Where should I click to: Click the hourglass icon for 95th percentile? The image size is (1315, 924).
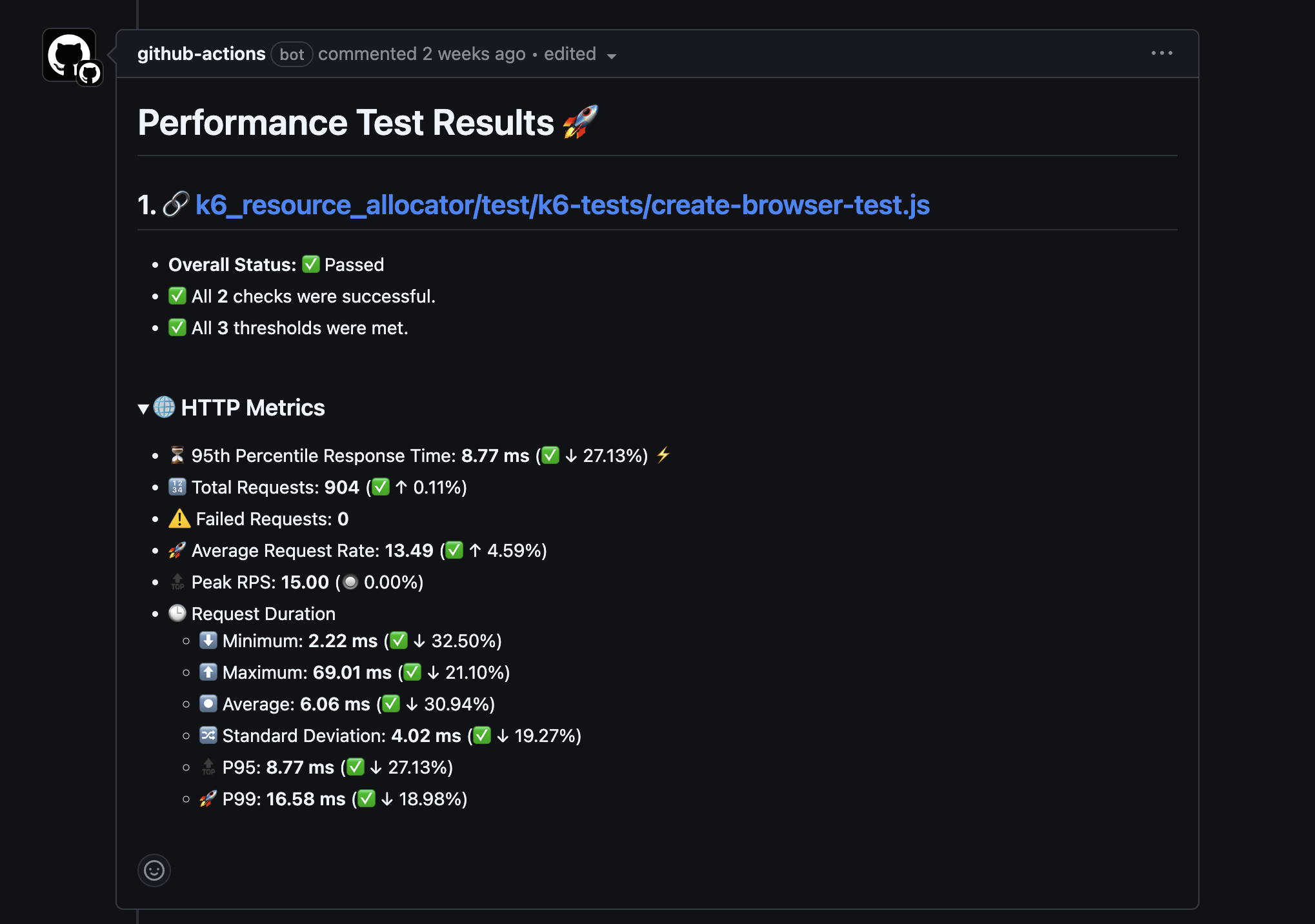pyautogui.click(x=177, y=455)
